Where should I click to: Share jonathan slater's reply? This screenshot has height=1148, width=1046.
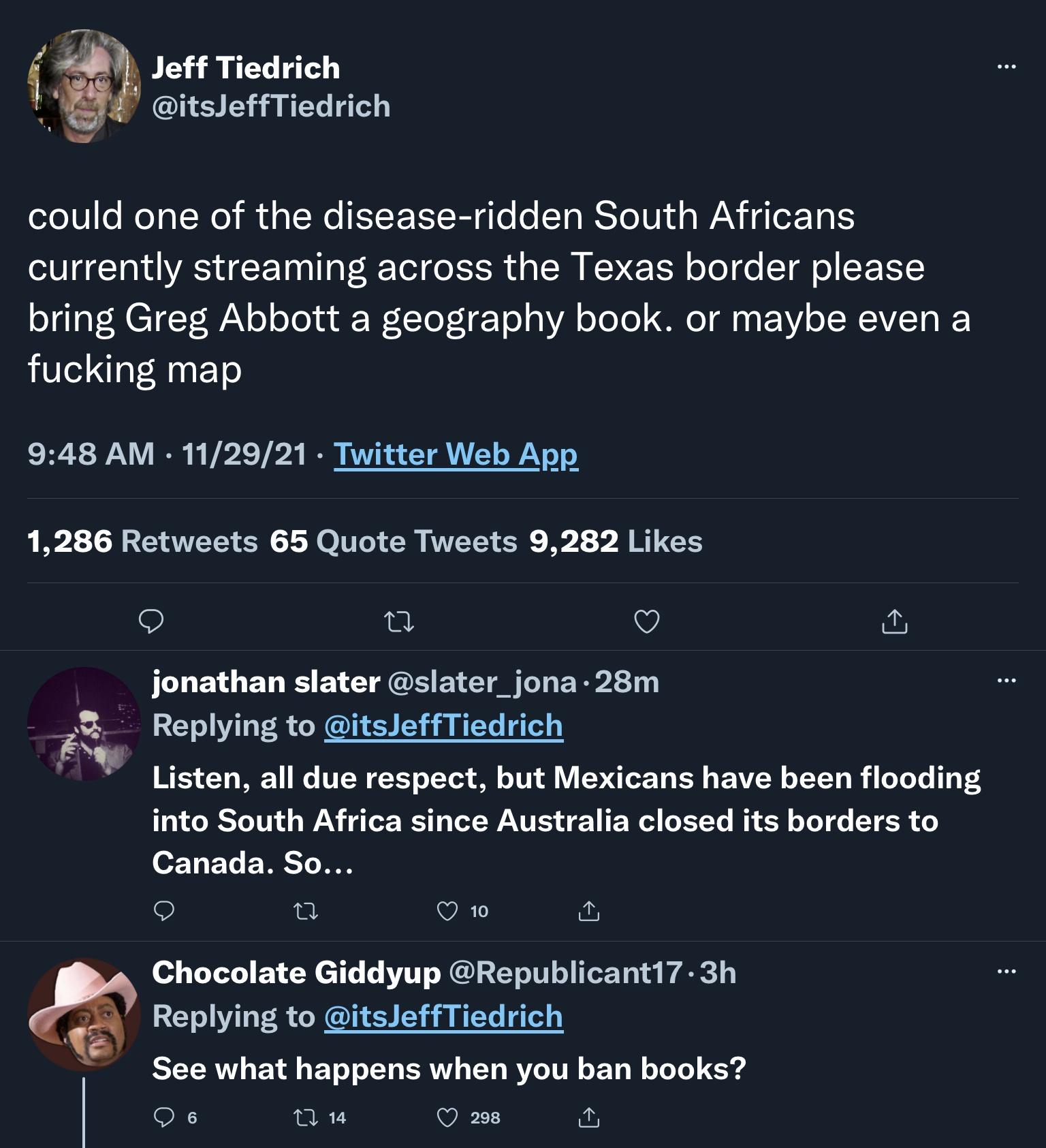pyautogui.click(x=589, y=911)
